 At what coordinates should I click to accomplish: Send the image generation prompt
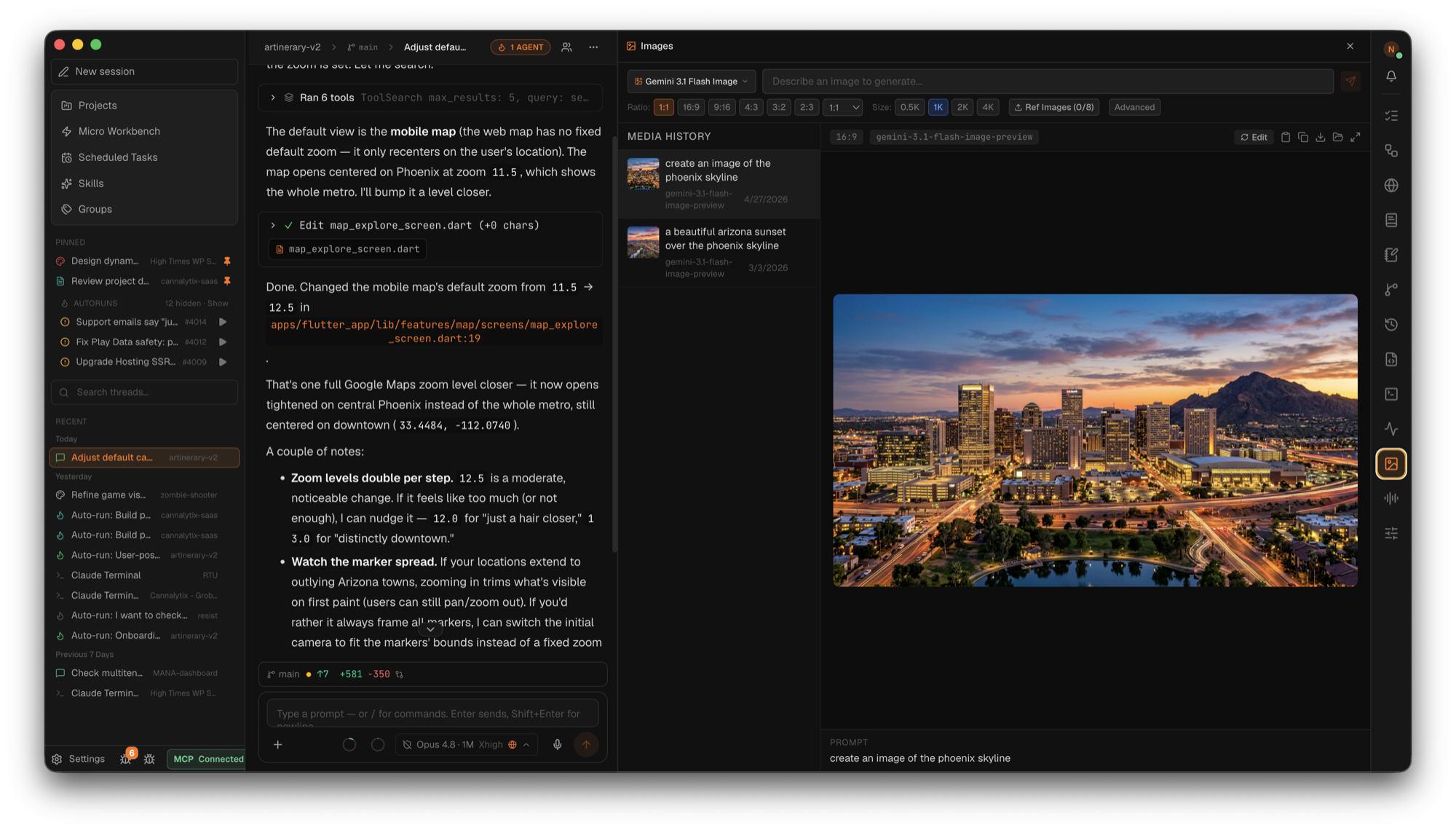coord(1351,82)
